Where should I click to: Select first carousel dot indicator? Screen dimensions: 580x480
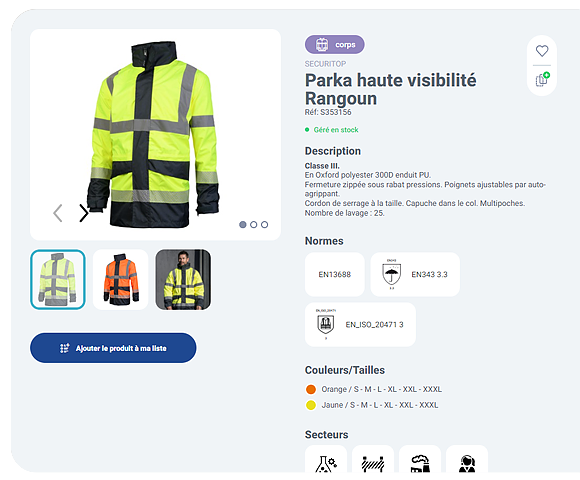243,224
